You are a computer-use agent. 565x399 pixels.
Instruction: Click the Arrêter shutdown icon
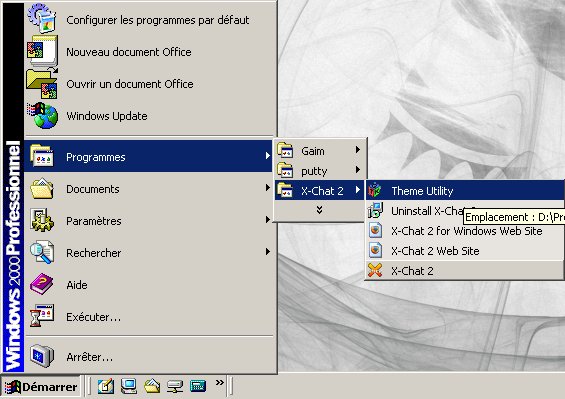42,356
